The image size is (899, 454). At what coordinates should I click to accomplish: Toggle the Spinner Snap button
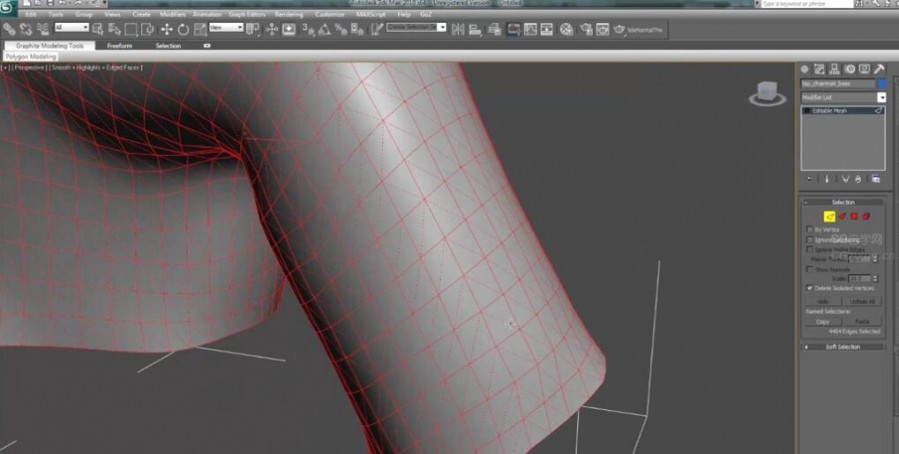pos(357,29)
